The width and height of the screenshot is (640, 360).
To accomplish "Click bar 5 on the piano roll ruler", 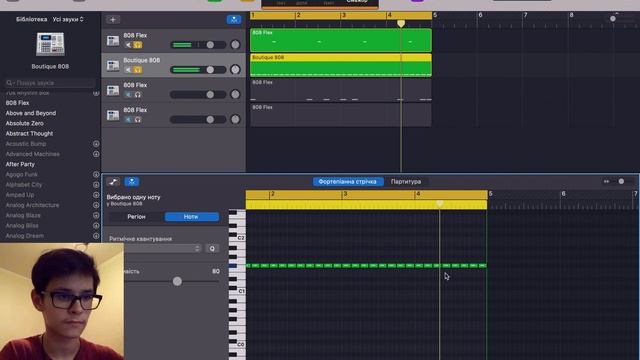I will (x=491, y=194).
